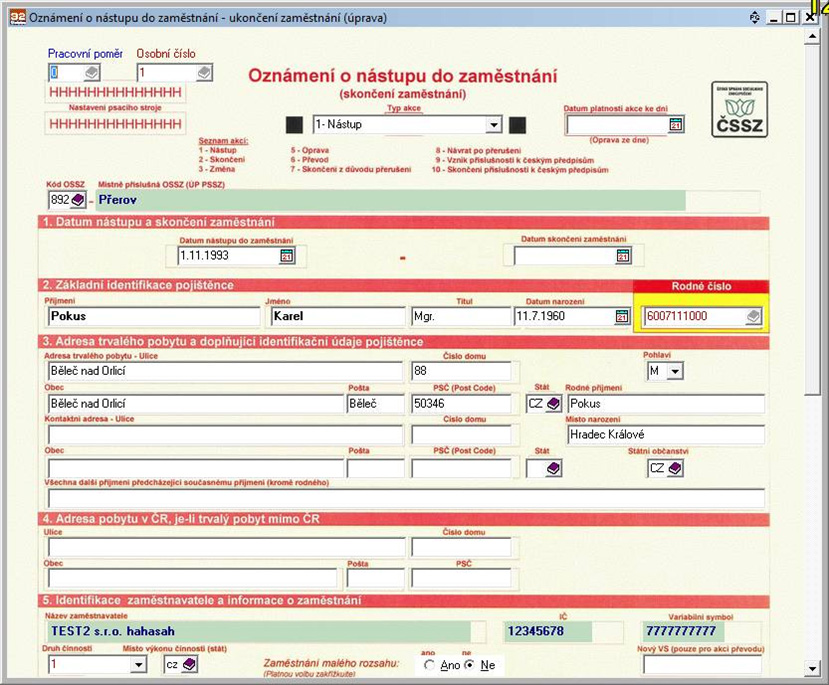Click the permanent address Ulice field
The image size is (829, 685).
[x=225, y=371]
